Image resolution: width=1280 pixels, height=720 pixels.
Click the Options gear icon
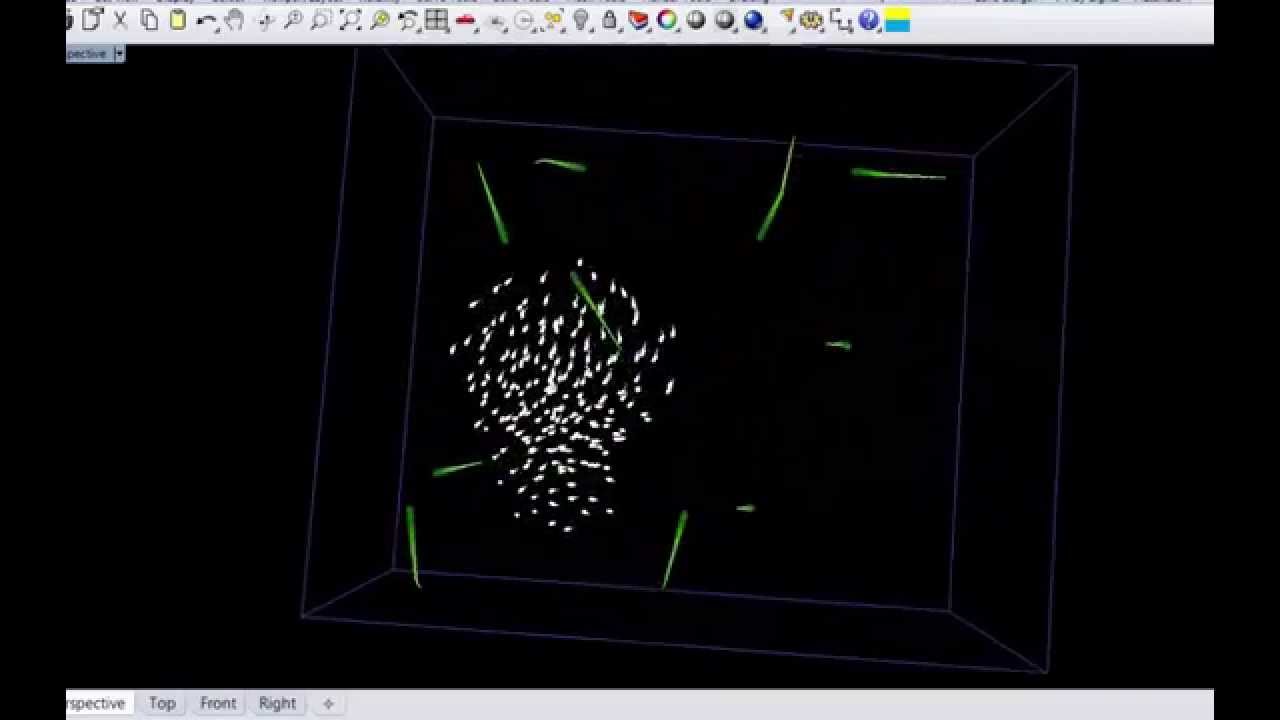point(811,19)
